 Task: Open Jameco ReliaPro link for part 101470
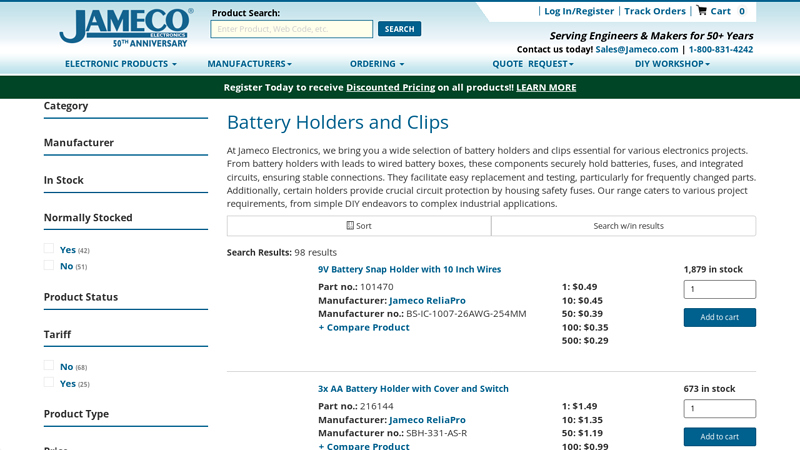pos(427,301)
